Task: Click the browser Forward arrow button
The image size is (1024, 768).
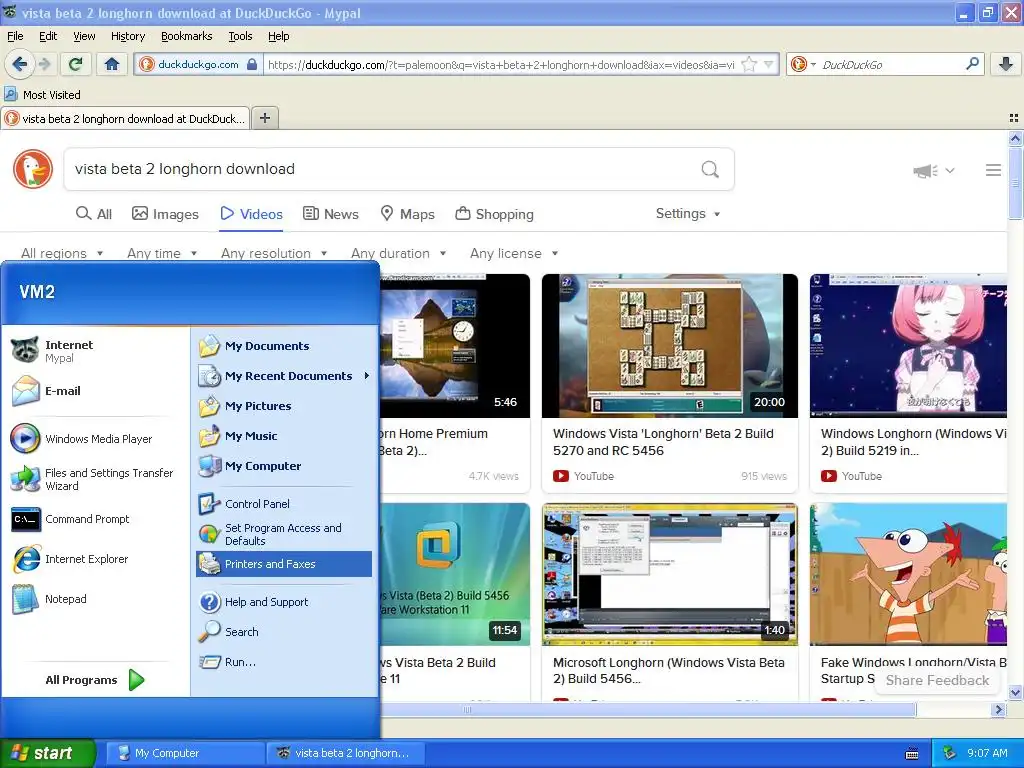Action: 44,64
